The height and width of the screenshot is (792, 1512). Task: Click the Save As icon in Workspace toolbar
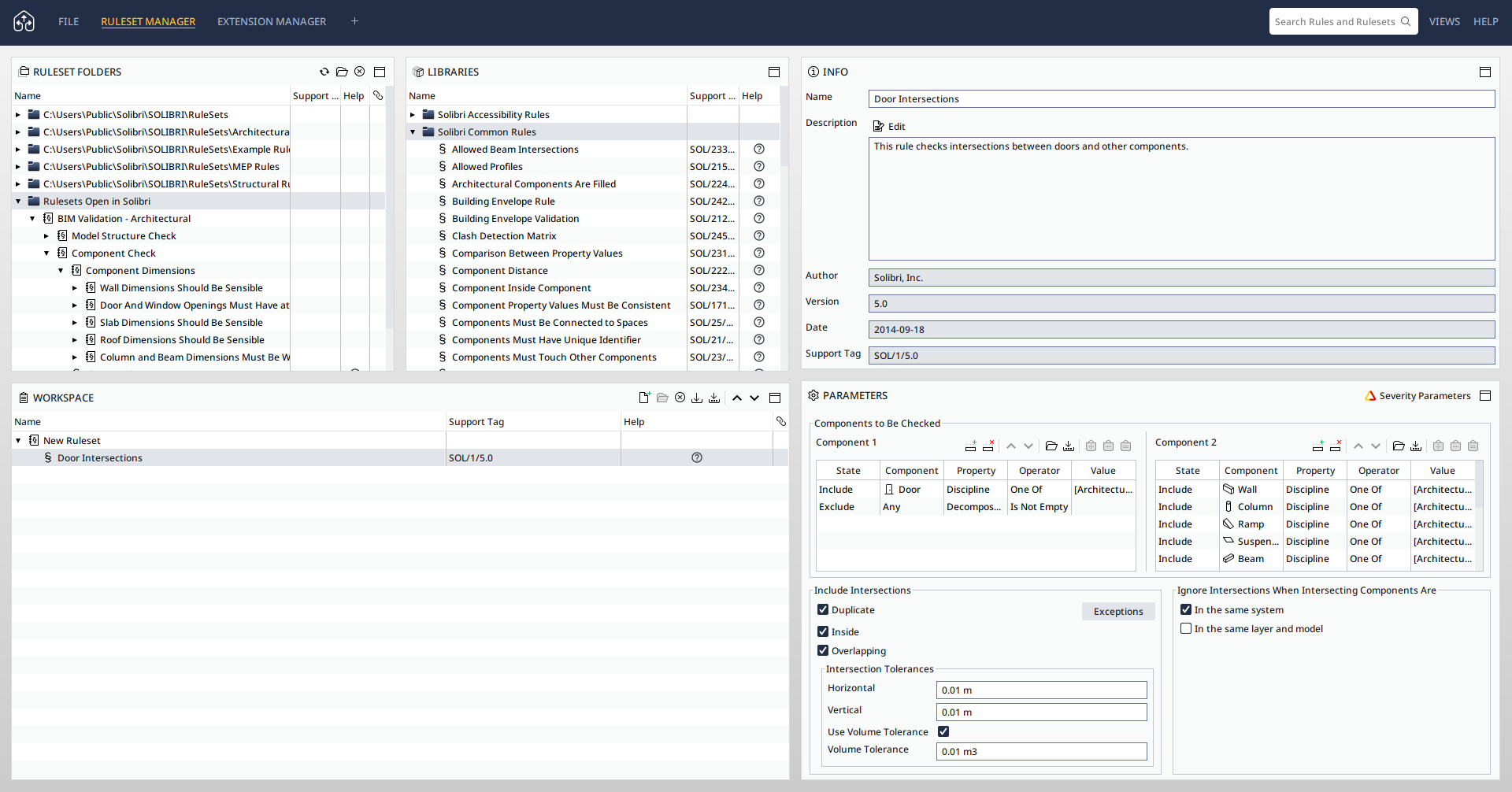tap(714, 398)
